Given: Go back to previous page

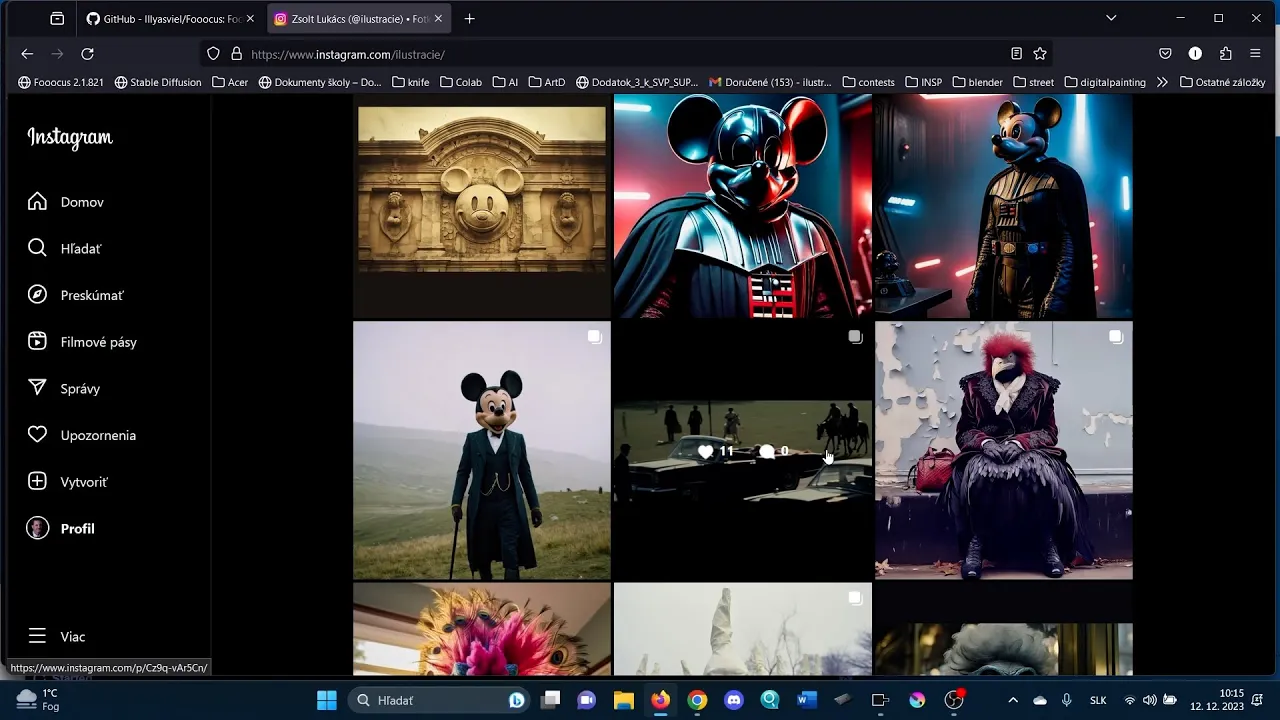Looking at the screenshot, I should coord(27,54).
